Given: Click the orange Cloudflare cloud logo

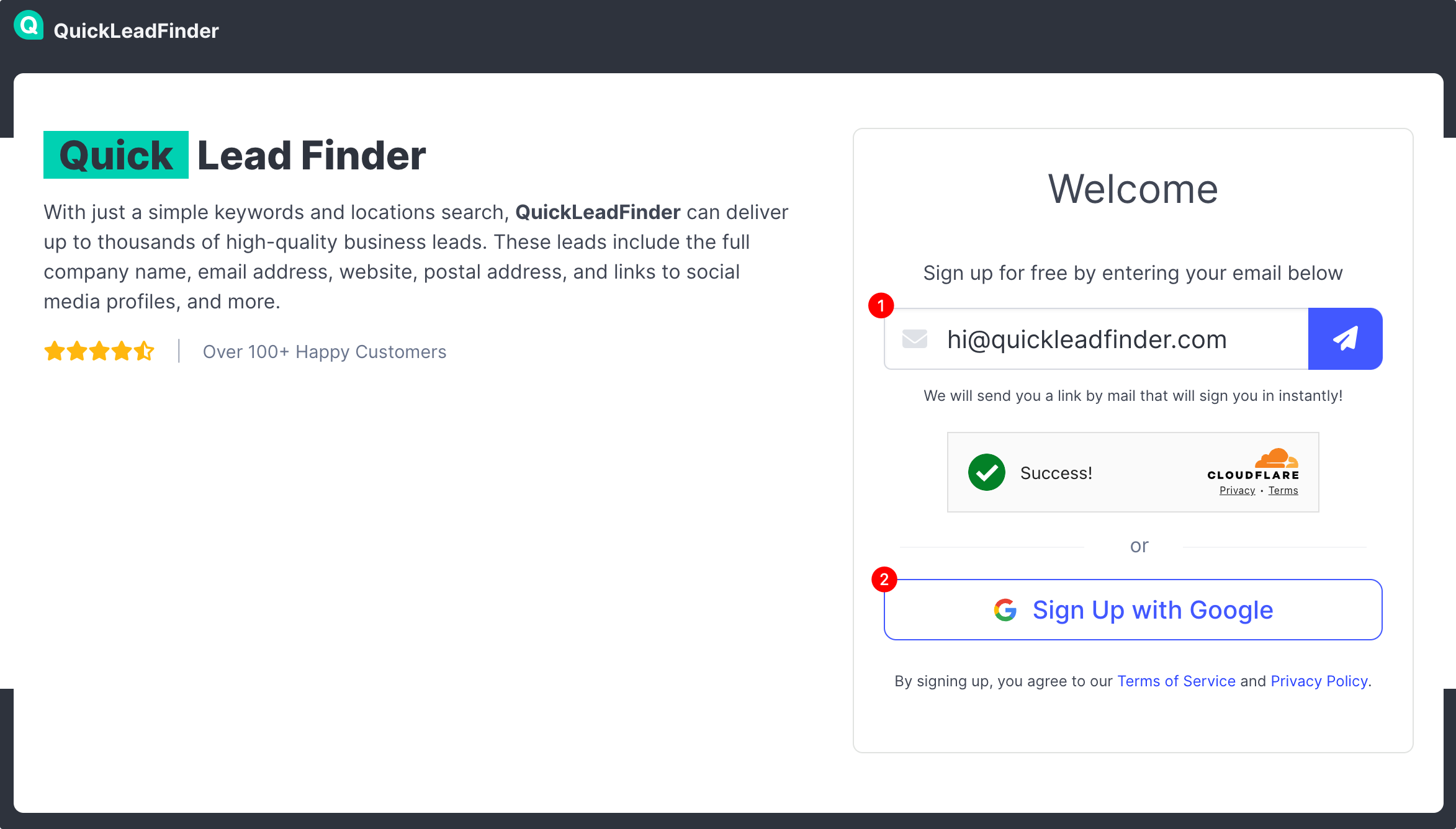Looking at the screenshot, I should pos(1276,458).
